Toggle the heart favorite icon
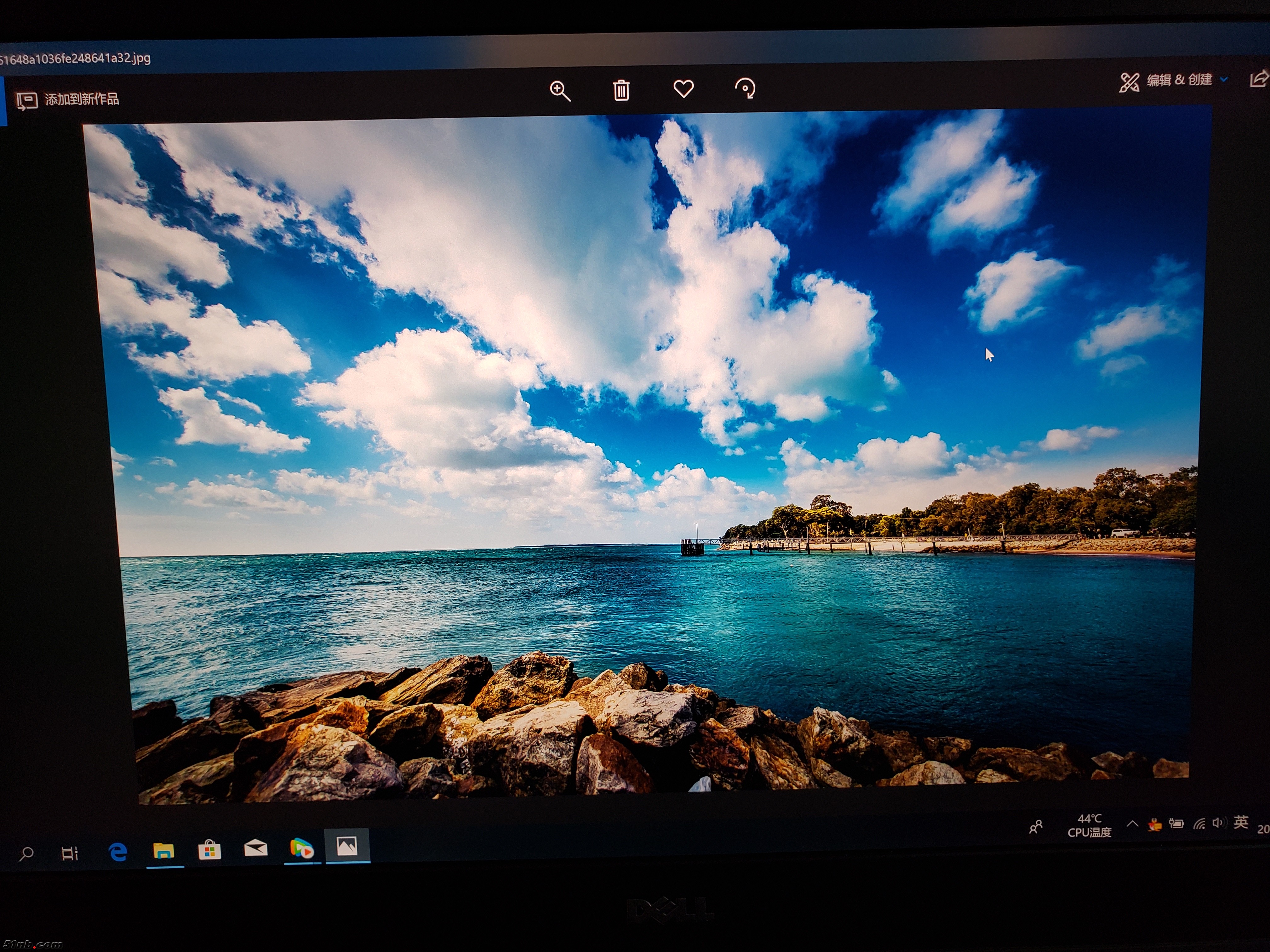 (x=683, y=89)
